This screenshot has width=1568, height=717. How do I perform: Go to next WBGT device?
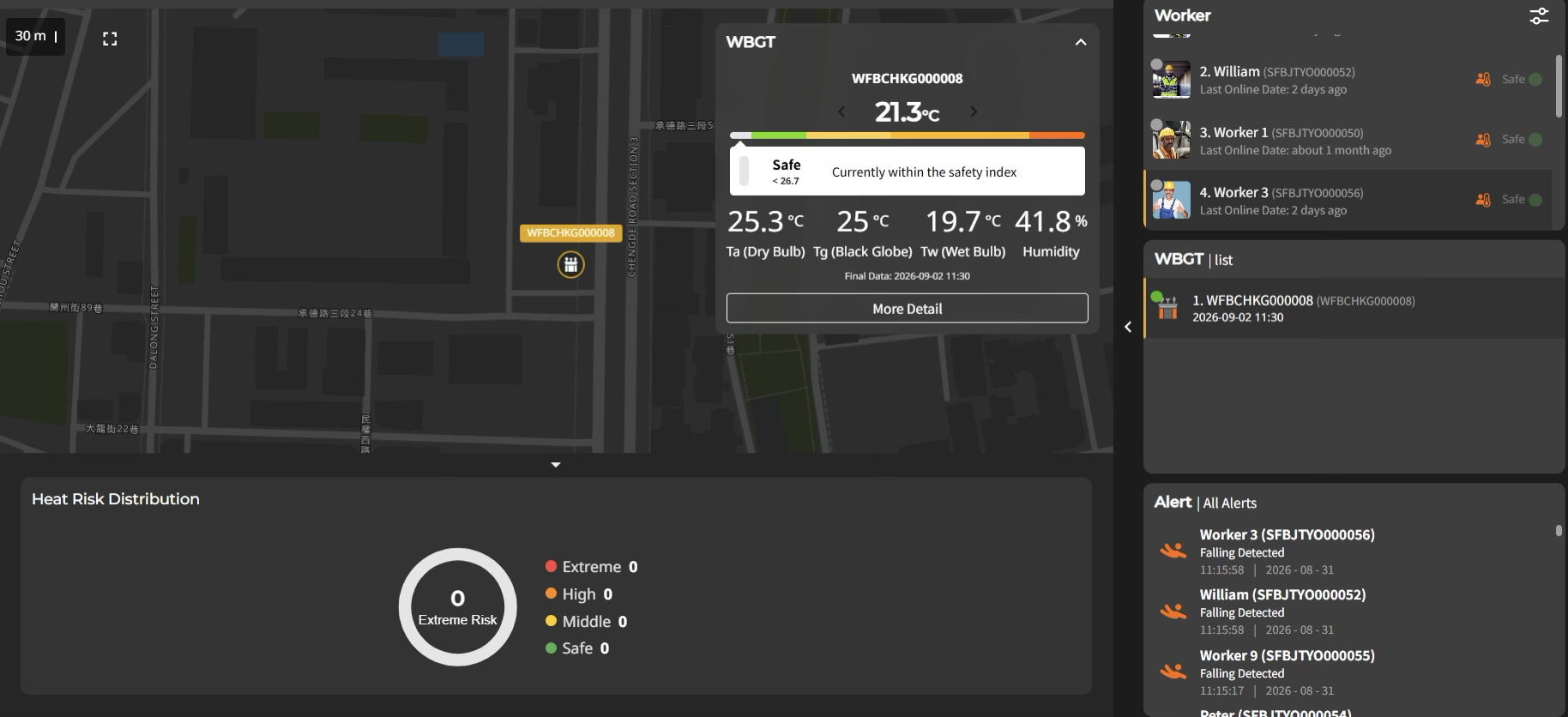click(974, 111)
